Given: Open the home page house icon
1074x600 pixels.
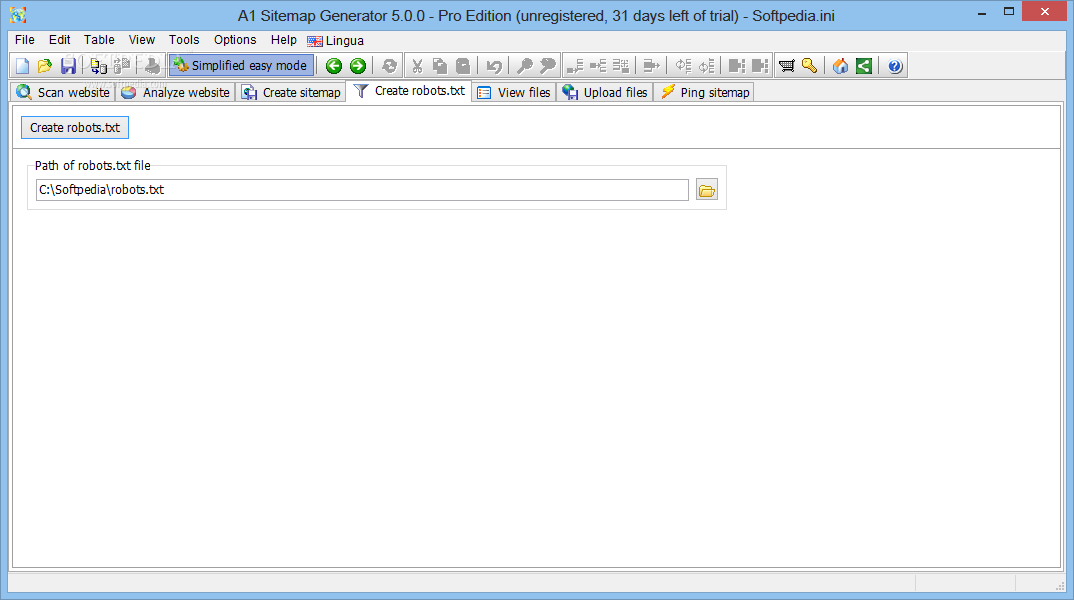Looking at the screenshot, I should click(840, 66).
